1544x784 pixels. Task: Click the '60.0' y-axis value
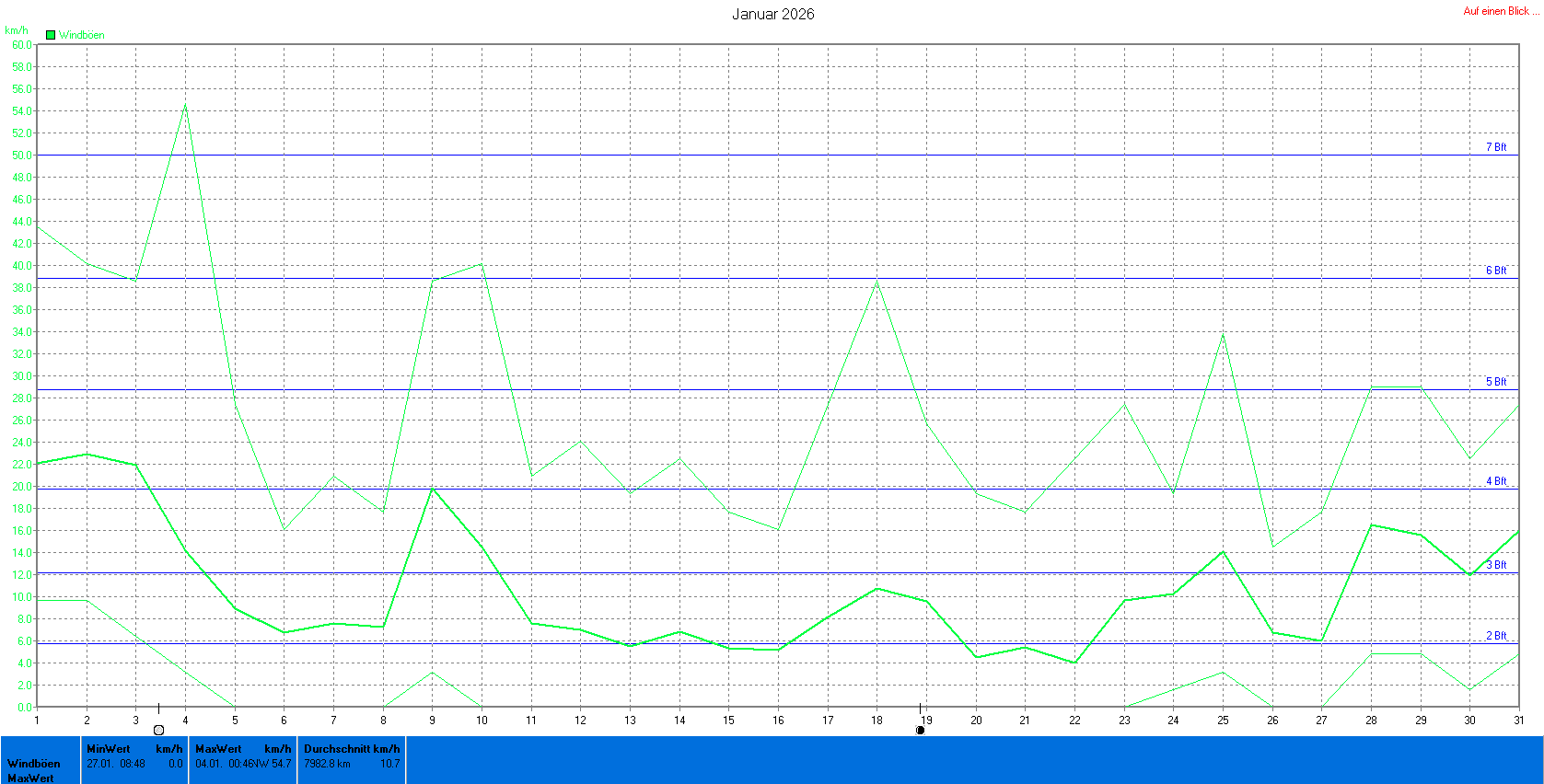pos(22,45)
